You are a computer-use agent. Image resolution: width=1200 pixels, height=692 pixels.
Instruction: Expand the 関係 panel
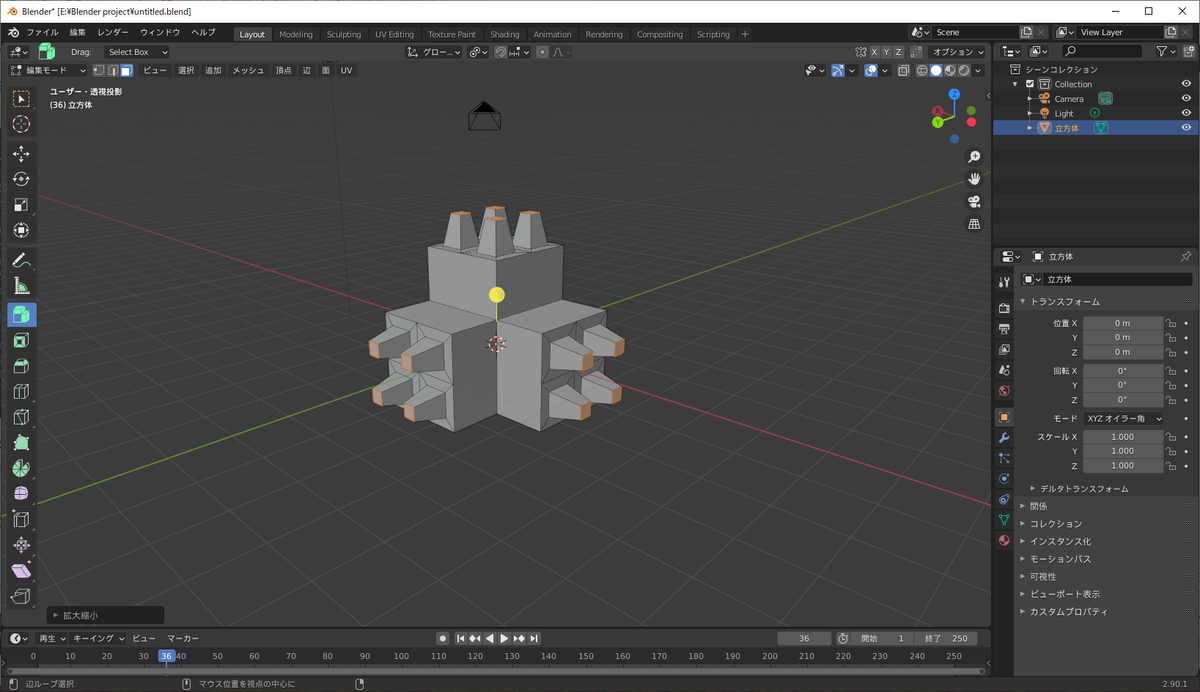click(x=1039, y=506)
